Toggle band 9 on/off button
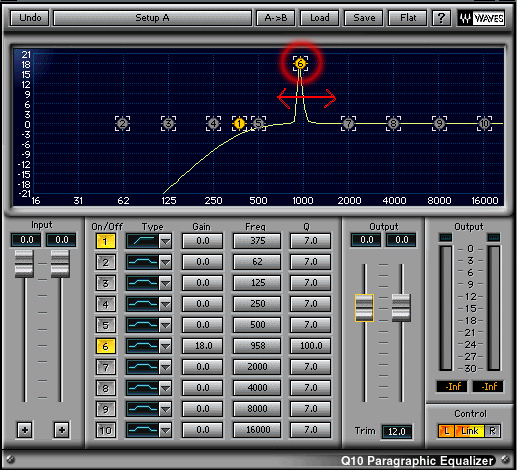The width and height of the screenshot is (517, 470). pyautogui.click(x=106, y=409)
